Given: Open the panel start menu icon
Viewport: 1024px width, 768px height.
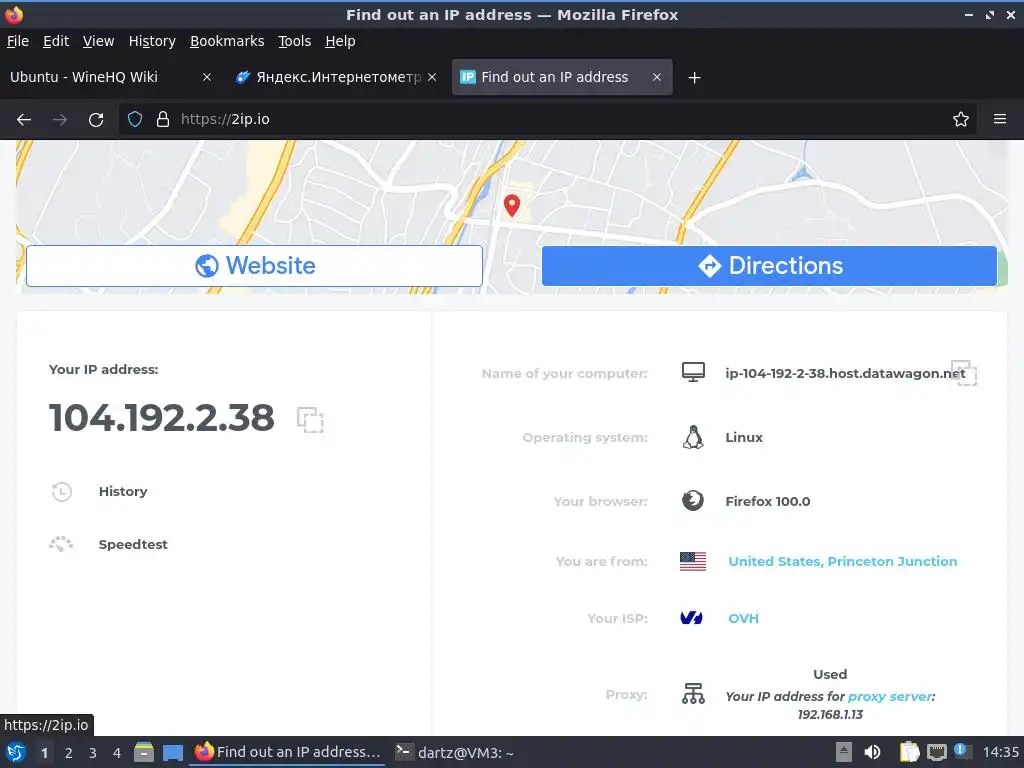Looking at the screenshot, I should coord(15,752).
